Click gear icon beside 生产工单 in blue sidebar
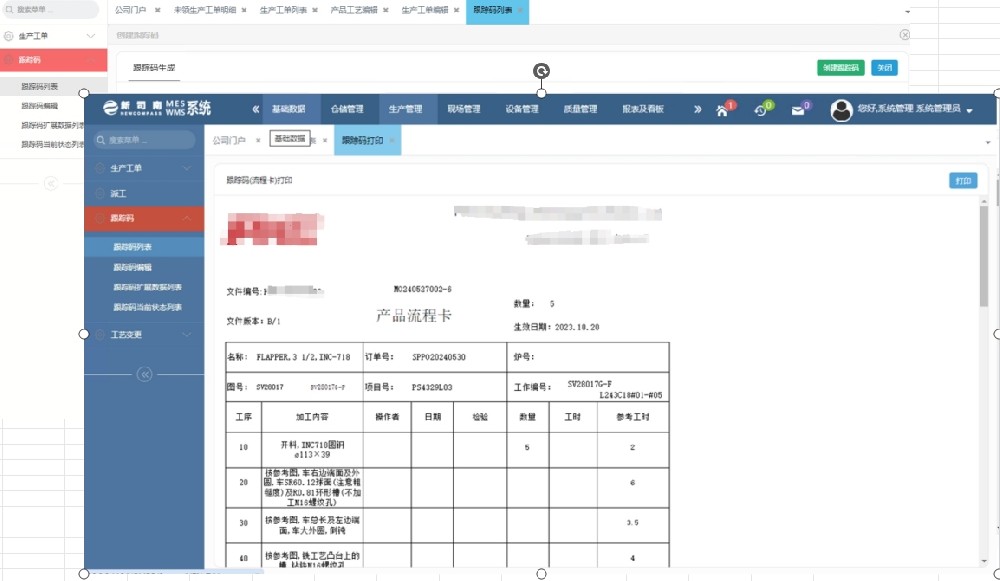Viewport: 1000px width, 581px height. (x=100, y=168)
